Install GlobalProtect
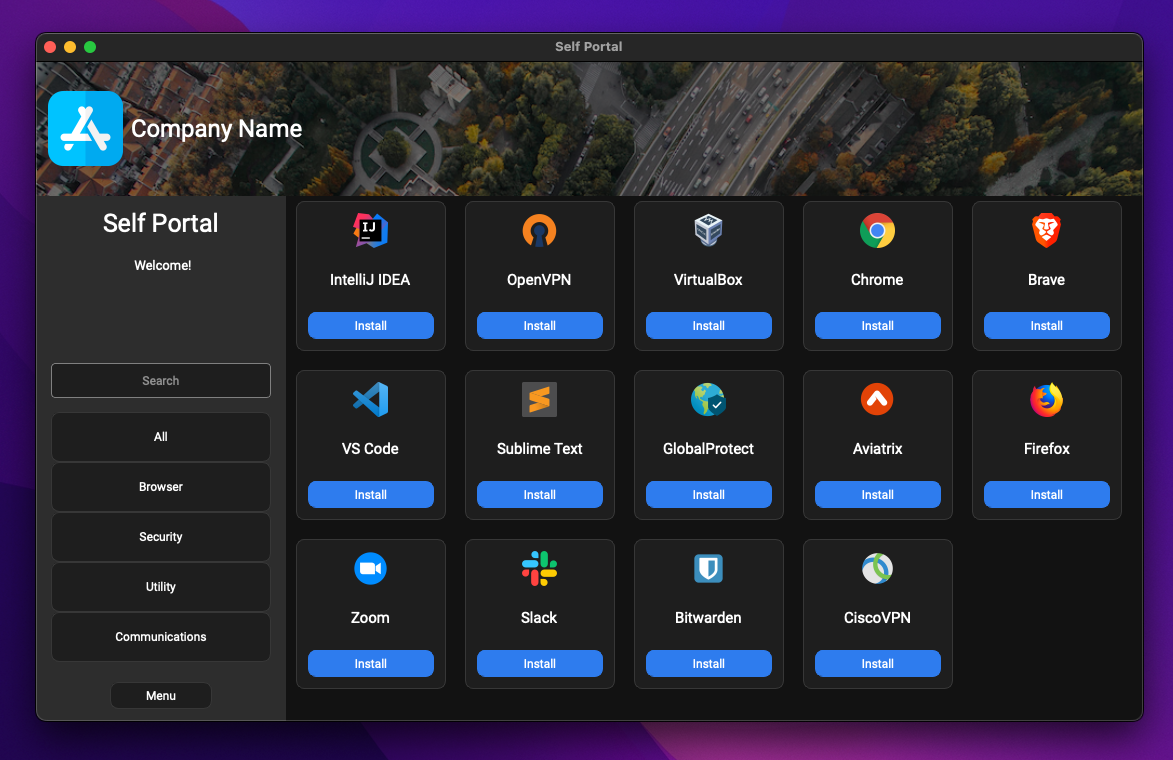This screenshot has height=760, width=1173. coord(708,494)
